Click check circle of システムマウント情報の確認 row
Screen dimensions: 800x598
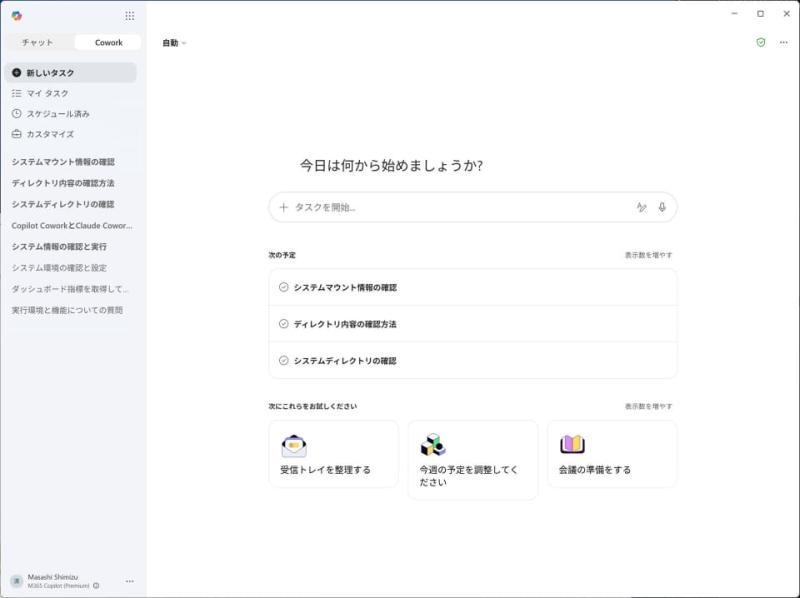pos(284,287)
